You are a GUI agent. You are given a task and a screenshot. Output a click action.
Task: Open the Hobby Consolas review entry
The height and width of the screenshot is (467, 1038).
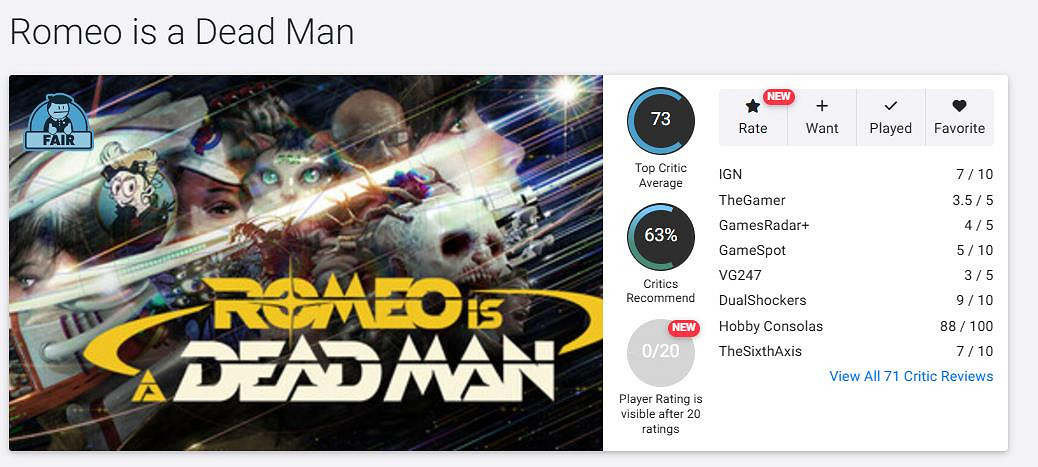click(x=770, y=326)
